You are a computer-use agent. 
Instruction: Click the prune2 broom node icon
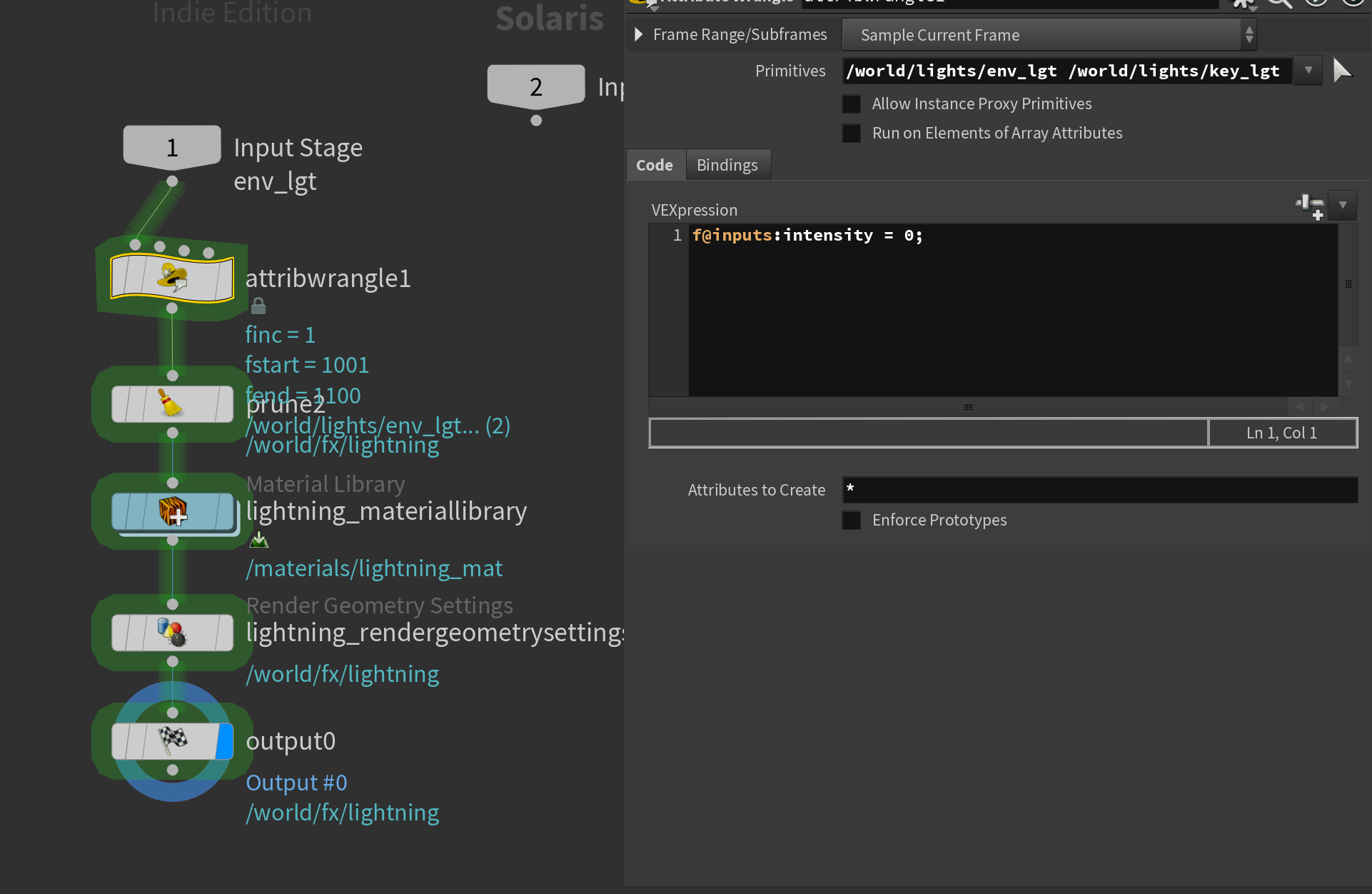point(172,404)
